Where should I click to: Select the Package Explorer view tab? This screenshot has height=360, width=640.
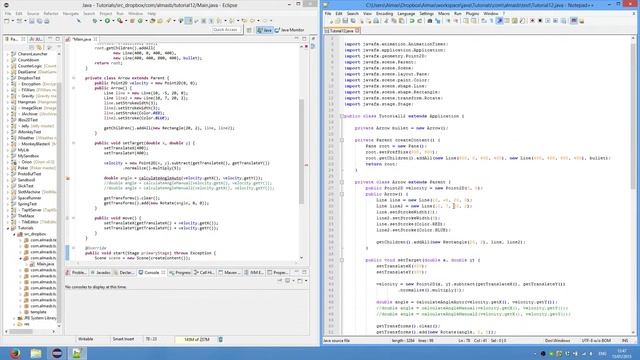(14, 39)
